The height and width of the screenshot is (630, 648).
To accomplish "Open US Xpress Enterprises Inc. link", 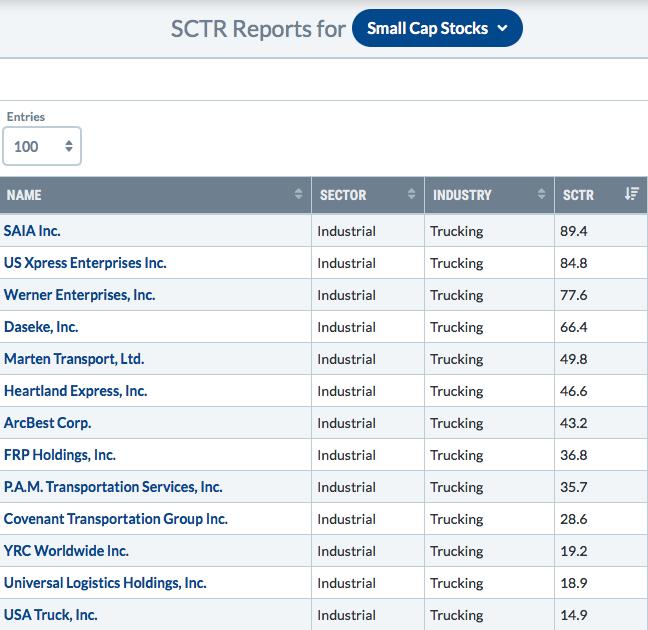I will click(85, 262).
